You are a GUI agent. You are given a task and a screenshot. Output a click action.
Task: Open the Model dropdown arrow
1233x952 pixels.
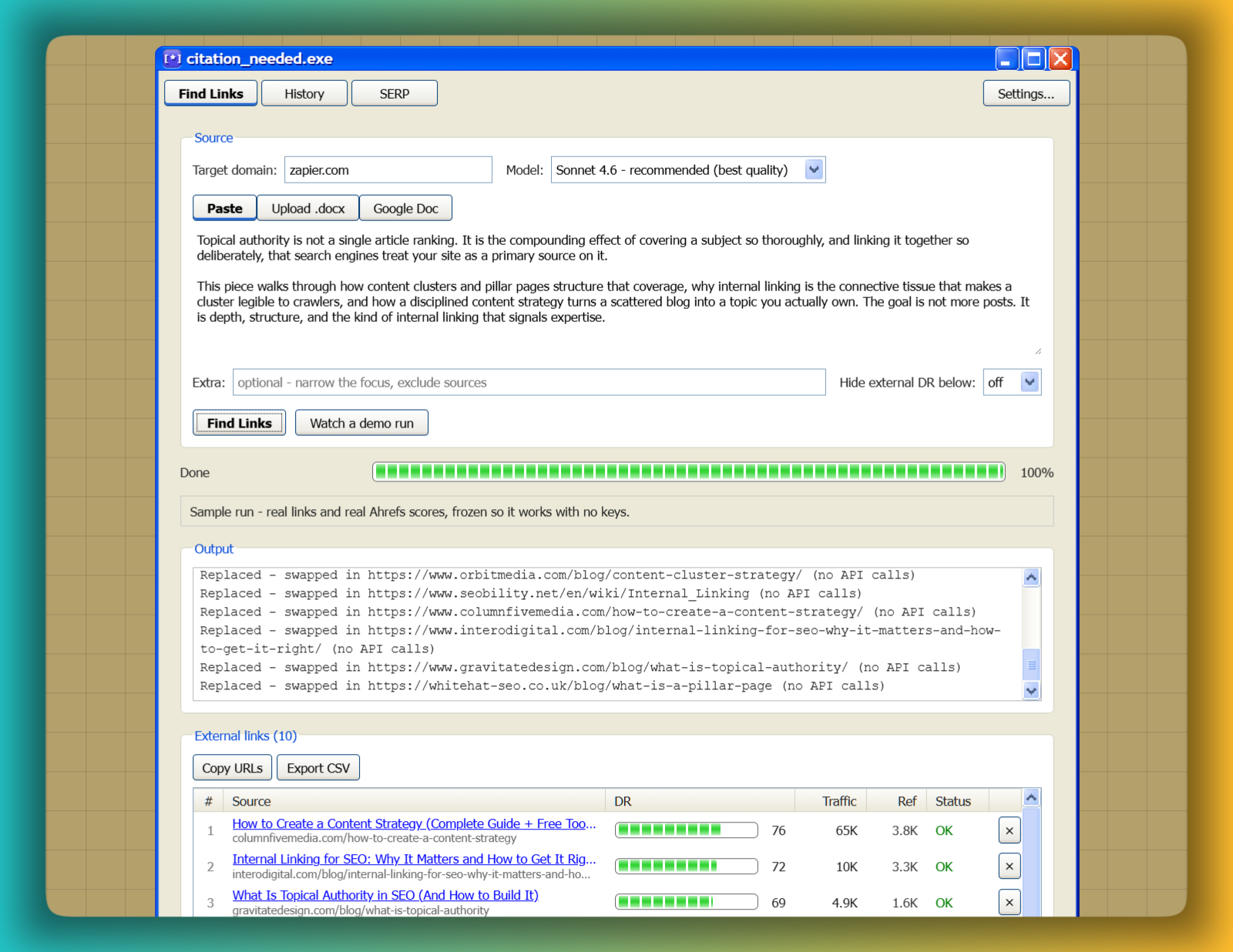point(815,169)
